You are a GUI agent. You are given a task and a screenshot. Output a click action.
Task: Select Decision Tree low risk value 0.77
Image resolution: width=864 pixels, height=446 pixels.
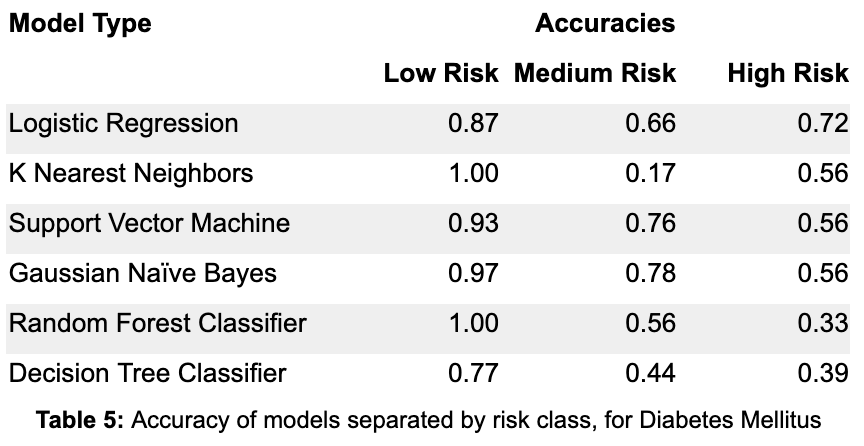[473, 373]
